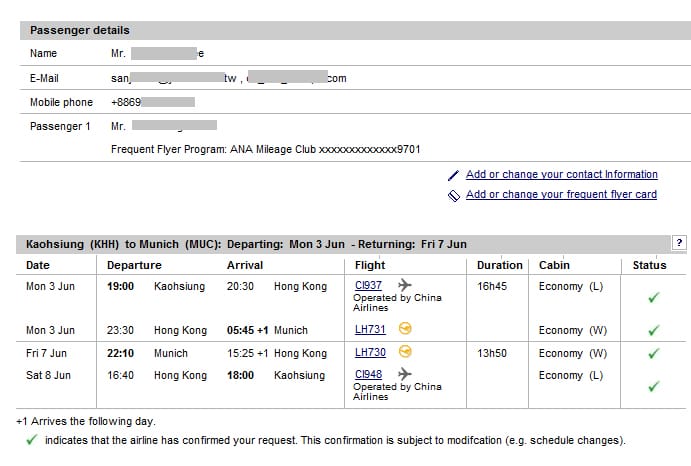Click the 16:40 Hong Kong departure time

[120, 376]
